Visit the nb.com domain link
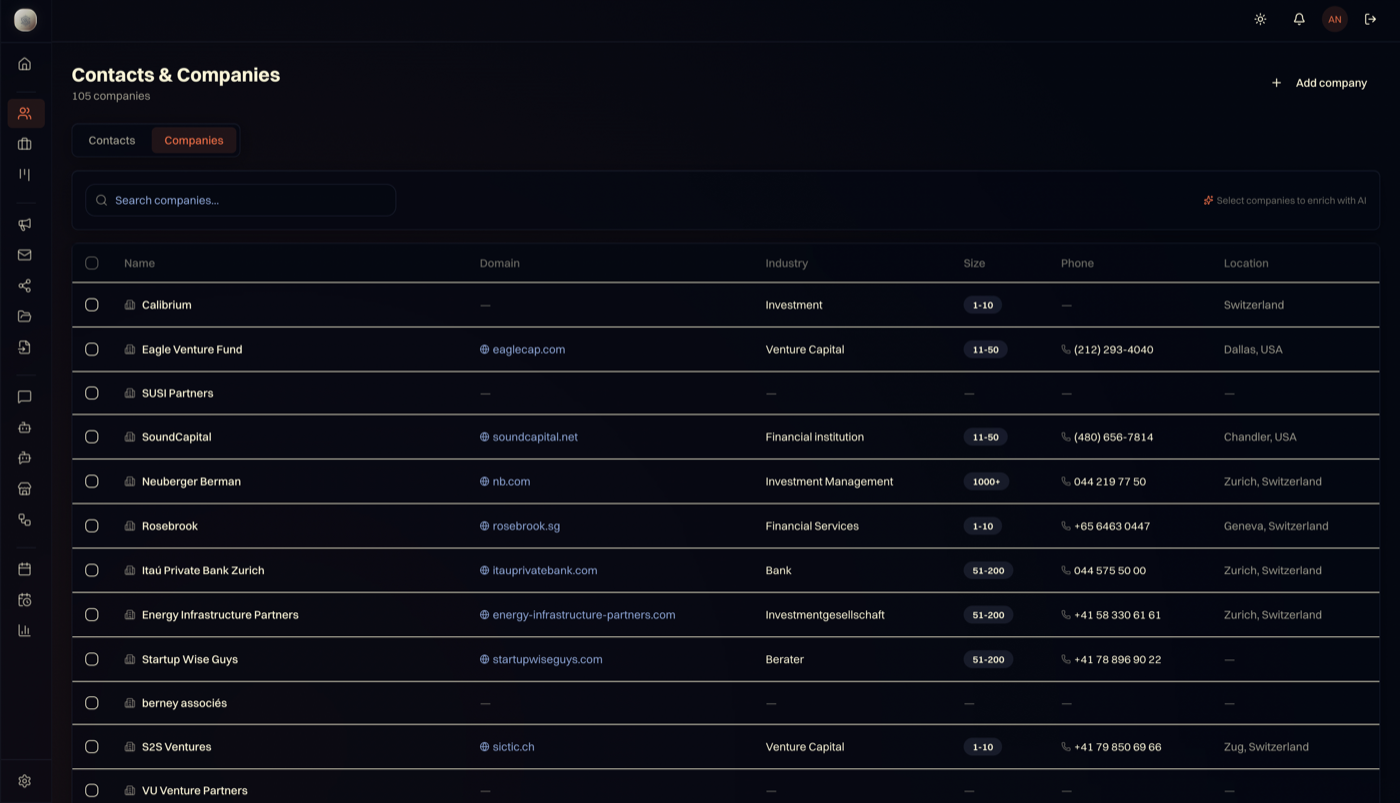 511,482
